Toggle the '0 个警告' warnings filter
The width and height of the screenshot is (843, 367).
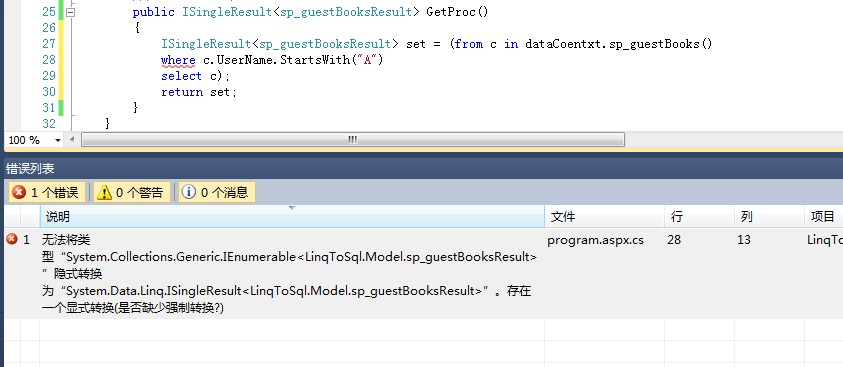tap(132, 192)
